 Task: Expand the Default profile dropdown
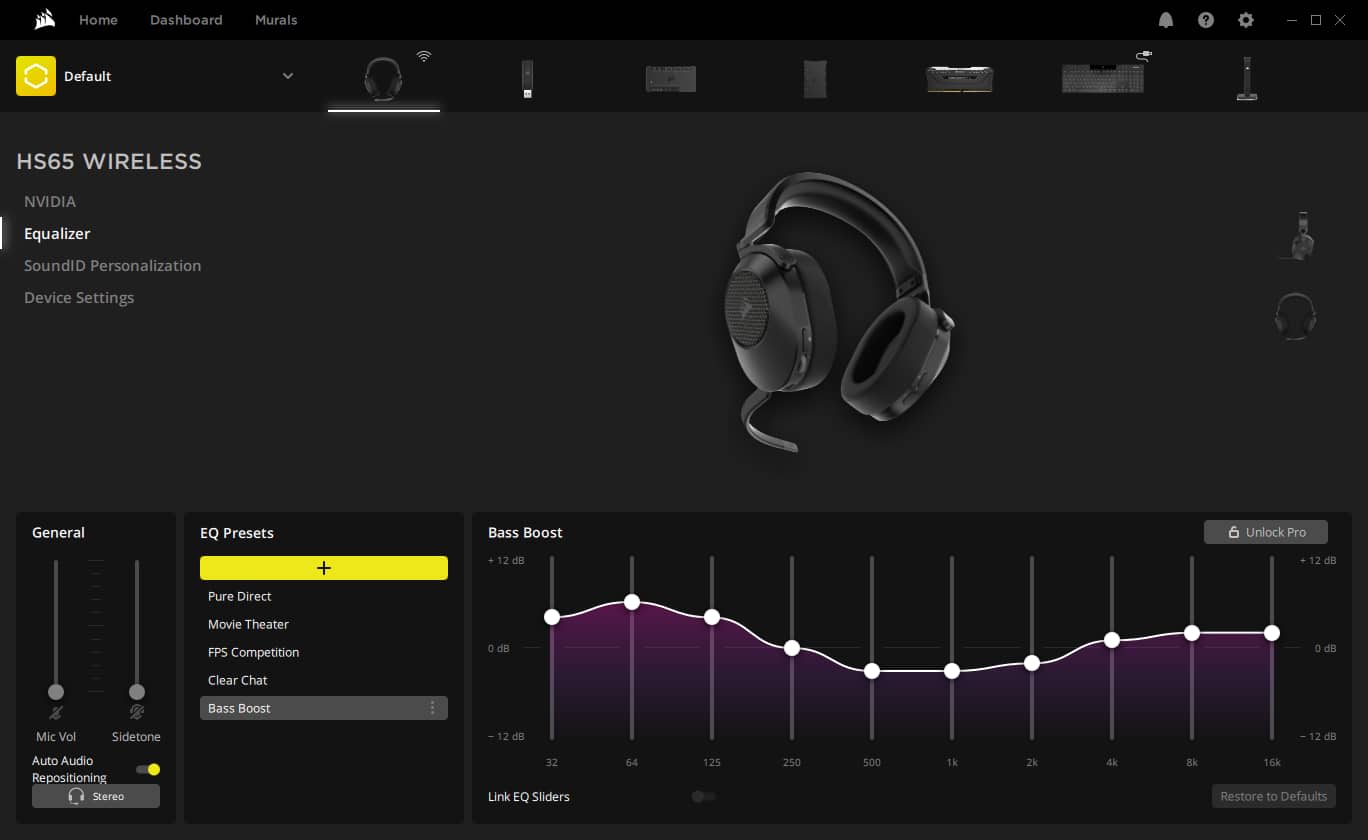(288, 76)
